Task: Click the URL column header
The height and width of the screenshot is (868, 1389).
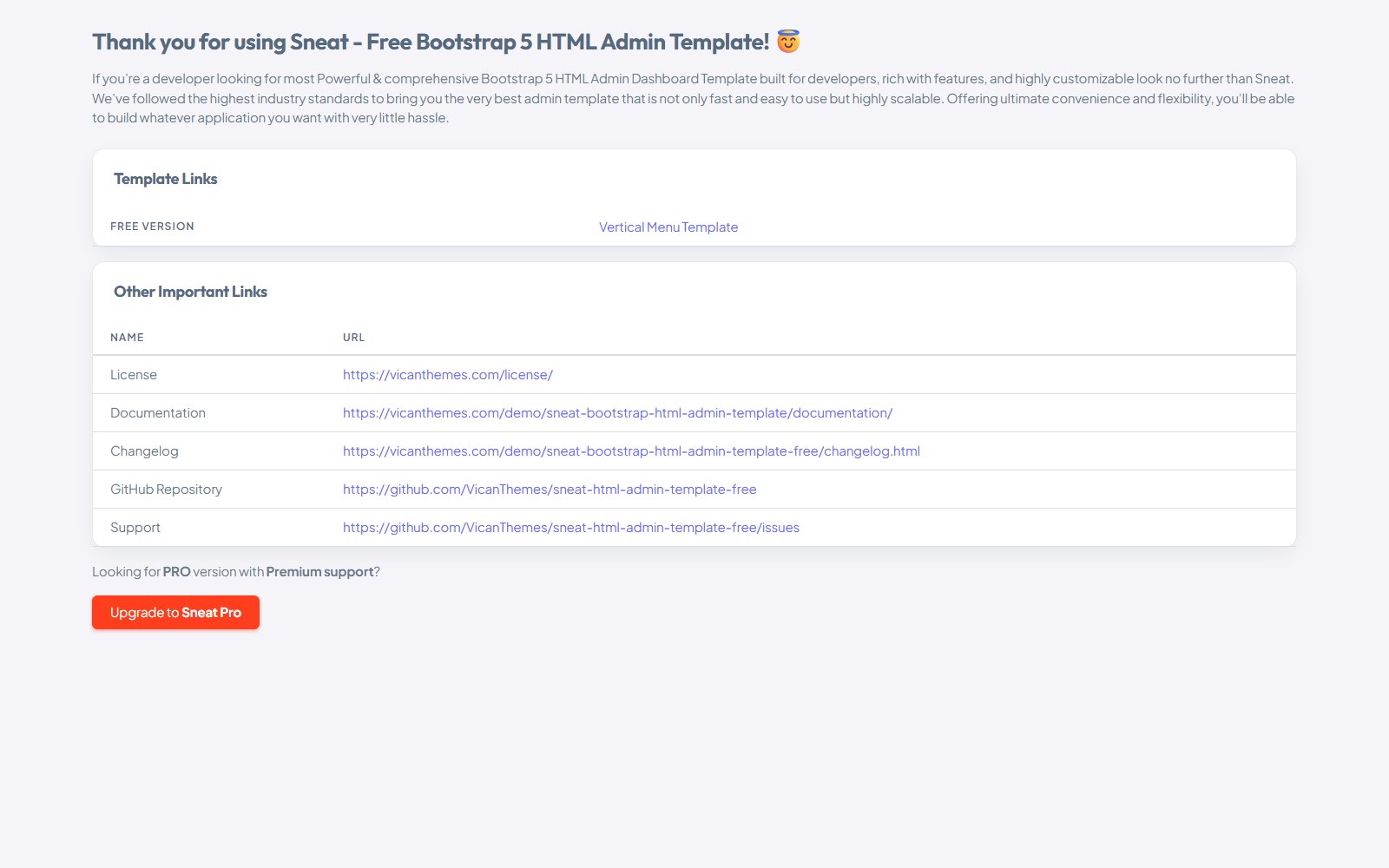Action: click(x=353, y=338)
